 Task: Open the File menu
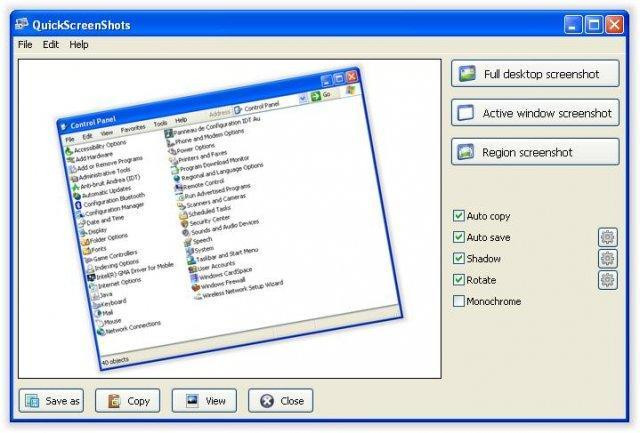click(25, 44)
